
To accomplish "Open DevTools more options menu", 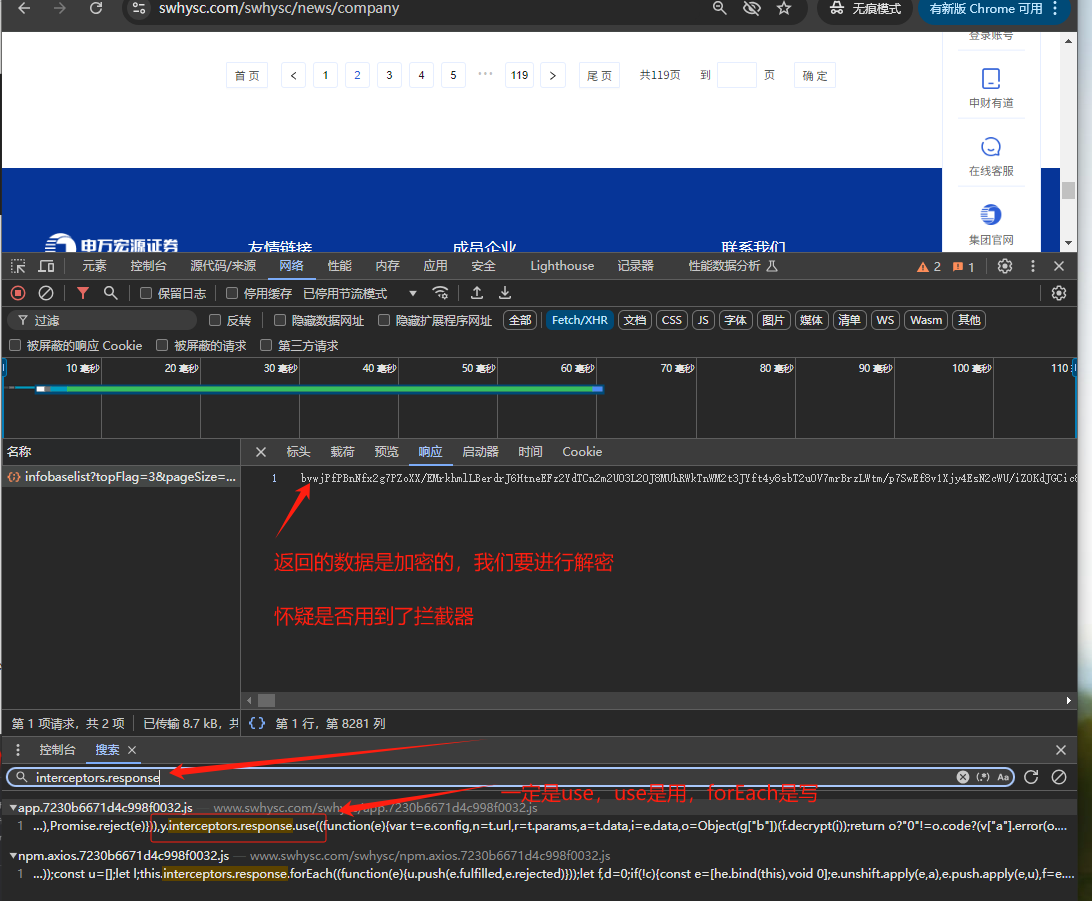I will (x=1033, y=266).
